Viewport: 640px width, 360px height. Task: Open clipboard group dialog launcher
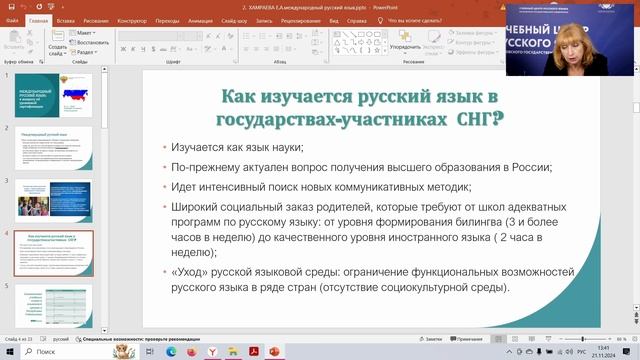[41, 62]
